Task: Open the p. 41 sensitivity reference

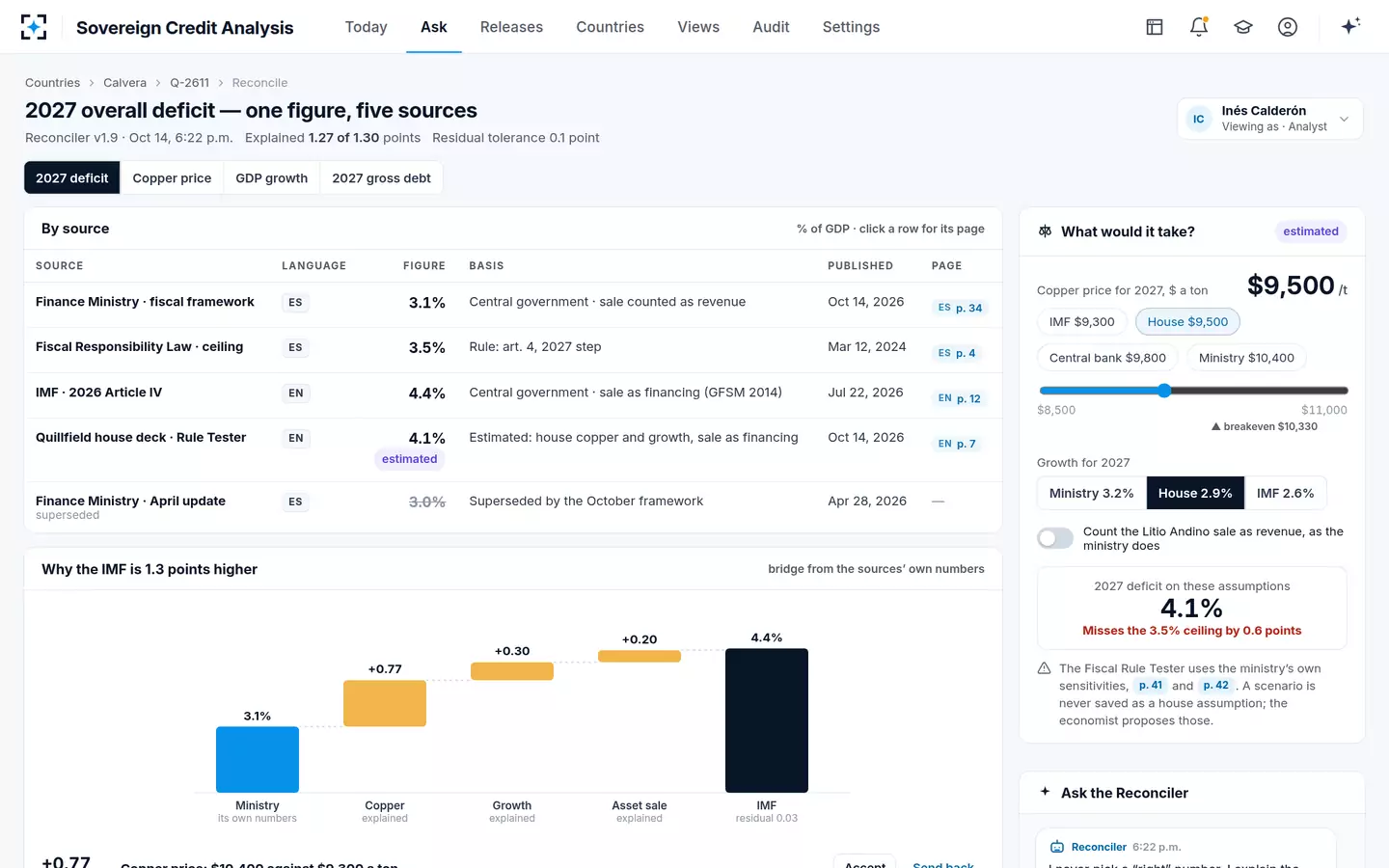Action: [1151, 686]
